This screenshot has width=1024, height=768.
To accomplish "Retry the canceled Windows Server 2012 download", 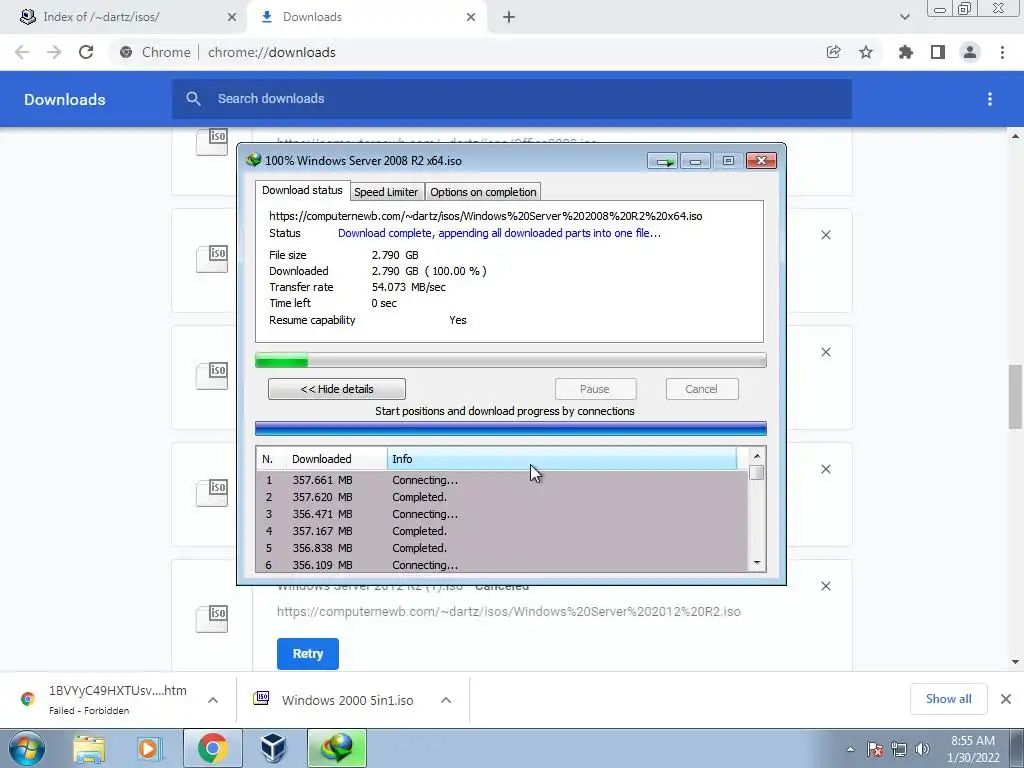I will click(x=308, y=654).
